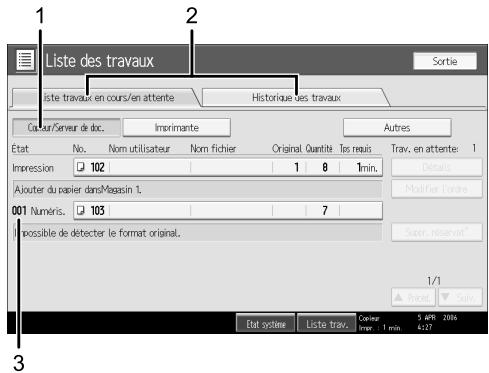Select job 103 row in the list
Image resolution: width=489 pixels, height=373 pixels.
pyautogui.click(x=228, y=211)
